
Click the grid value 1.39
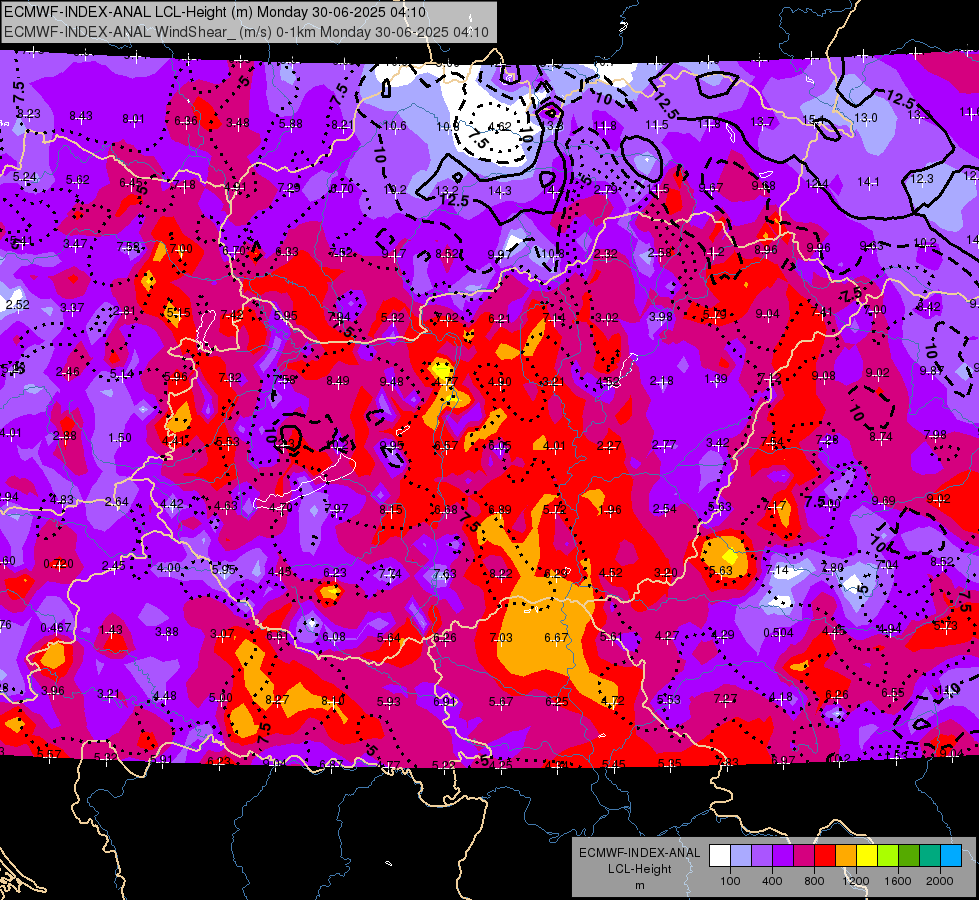(x=716, y=379)
